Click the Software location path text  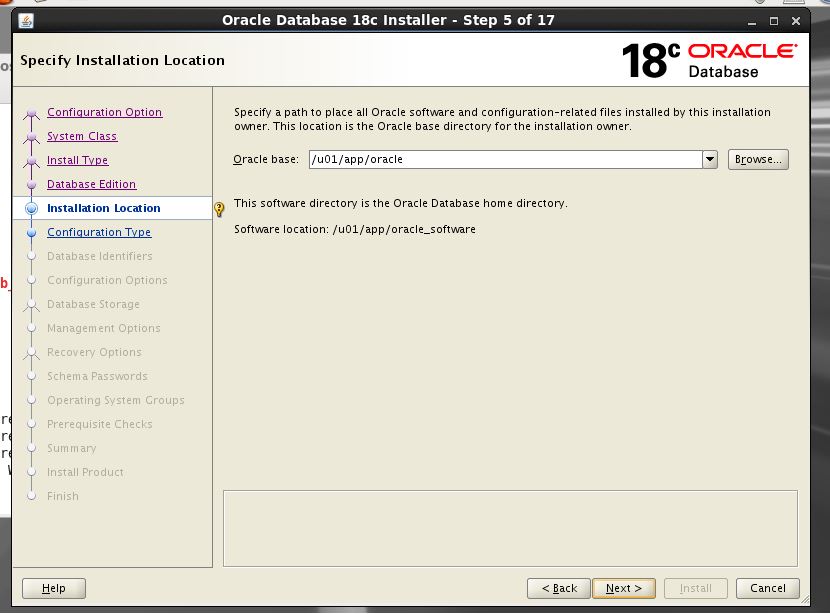(x=404, y=229)
